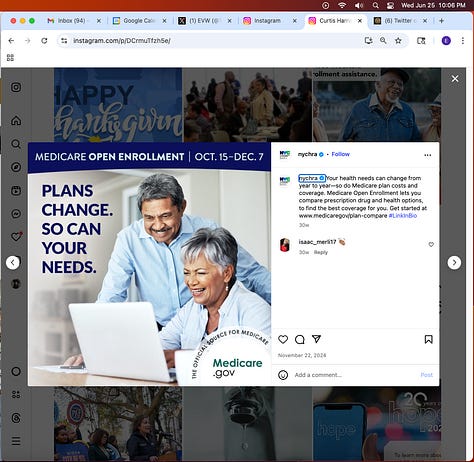Like the post with the heart icon

(283, 339)
